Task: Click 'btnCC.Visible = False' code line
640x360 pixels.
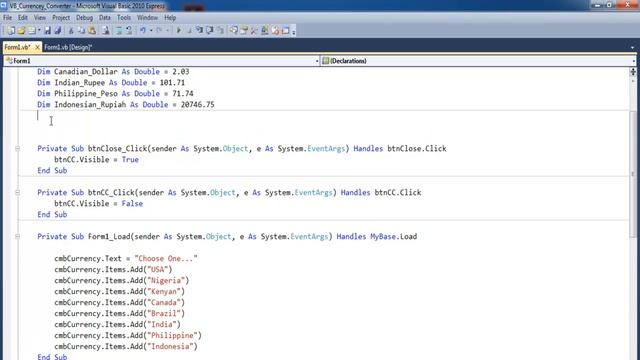Action: coord(98,204)
